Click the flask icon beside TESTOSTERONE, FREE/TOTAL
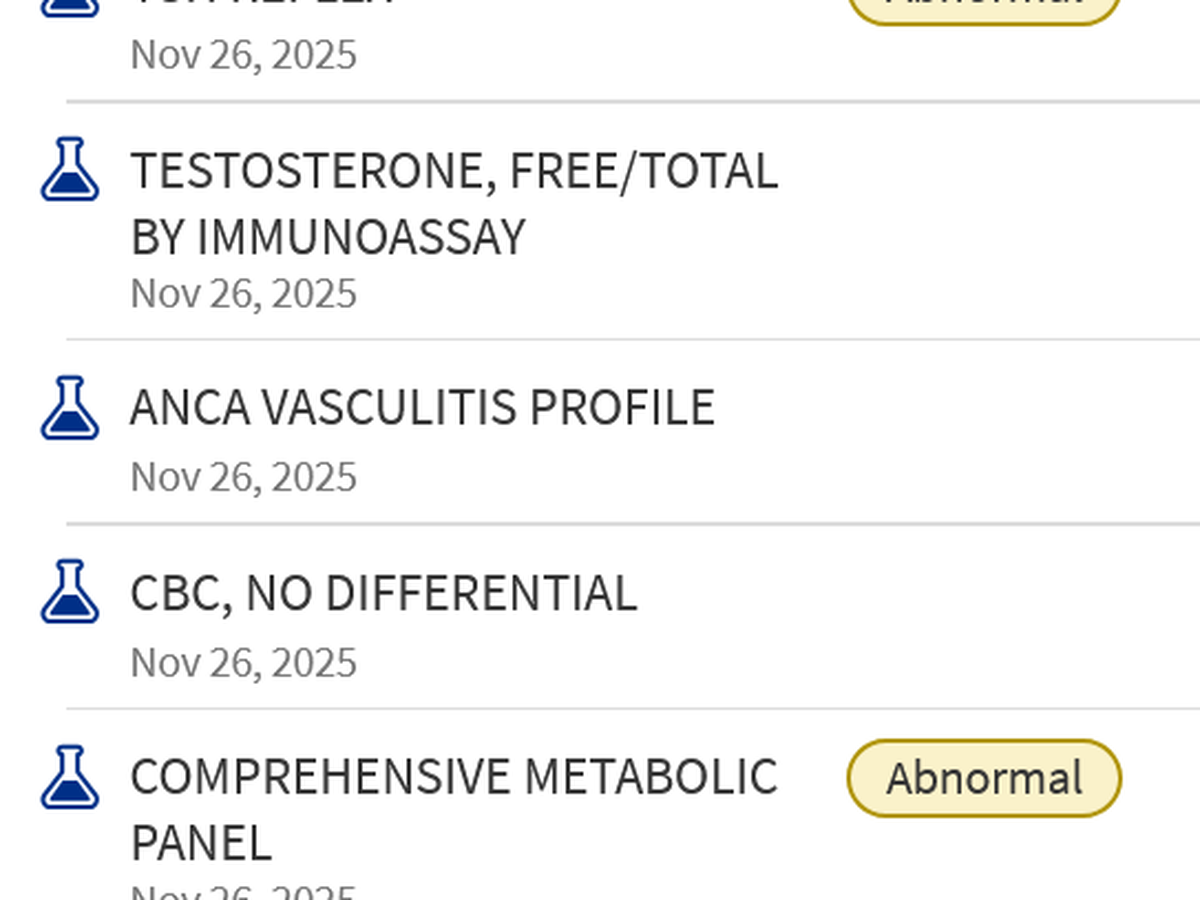 70,169
